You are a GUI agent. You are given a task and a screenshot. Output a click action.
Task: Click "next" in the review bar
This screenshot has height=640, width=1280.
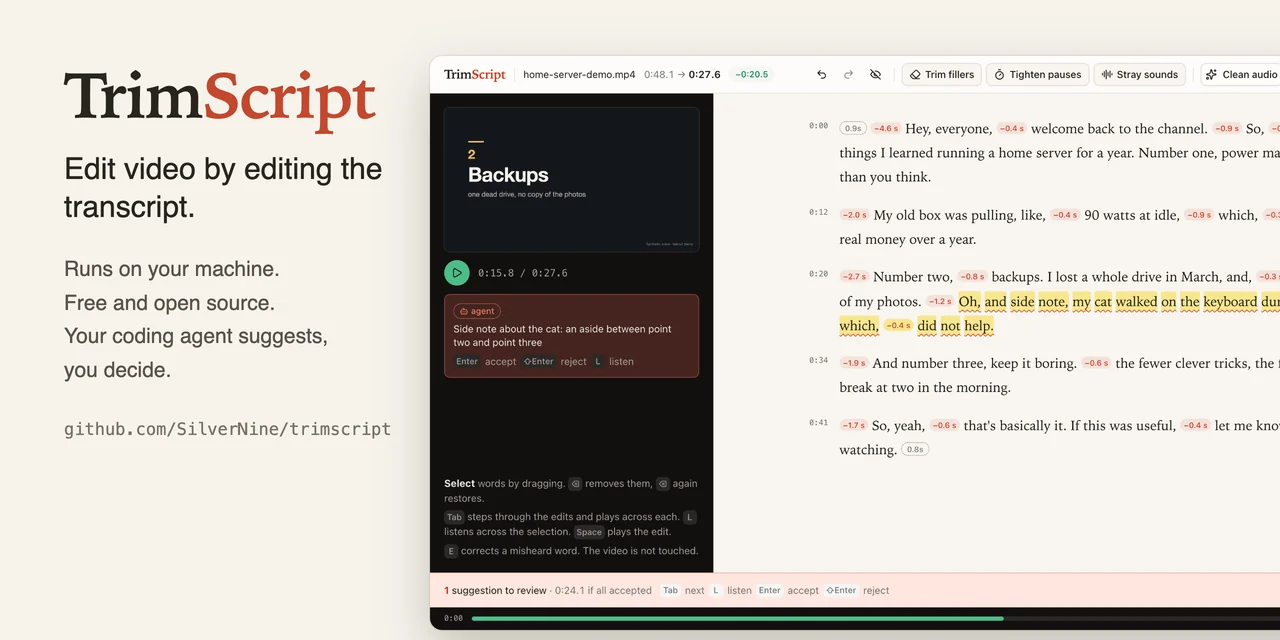click(694, 590)
